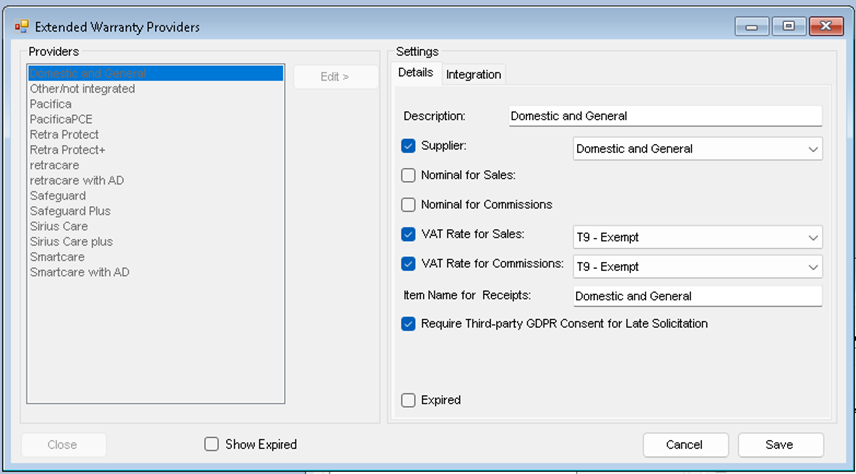Enable the Nominal for Sales checkbox
This screenshot has height=474, width=856.
(408, 176)
